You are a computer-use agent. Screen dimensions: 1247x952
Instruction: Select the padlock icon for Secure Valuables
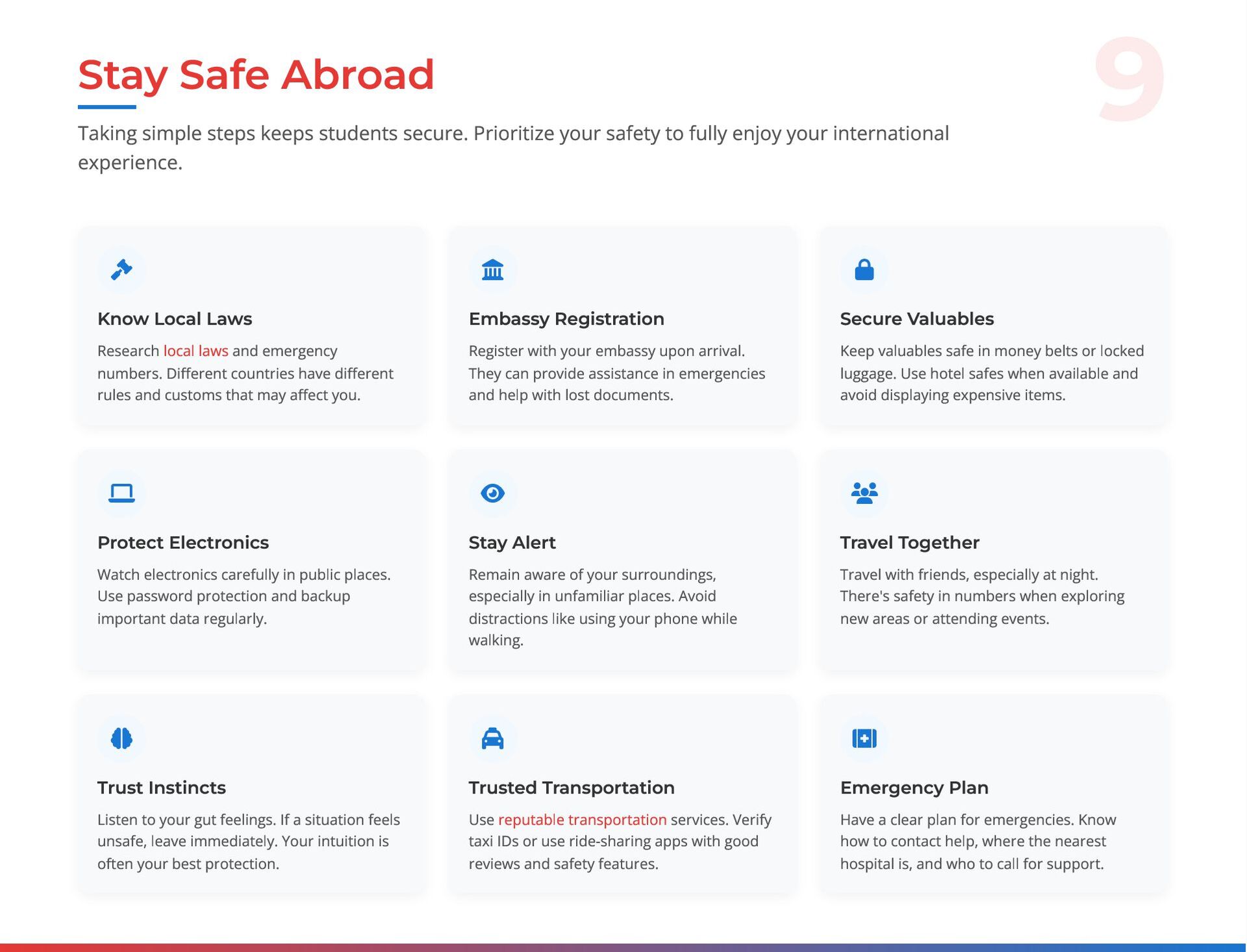point(864,269)
